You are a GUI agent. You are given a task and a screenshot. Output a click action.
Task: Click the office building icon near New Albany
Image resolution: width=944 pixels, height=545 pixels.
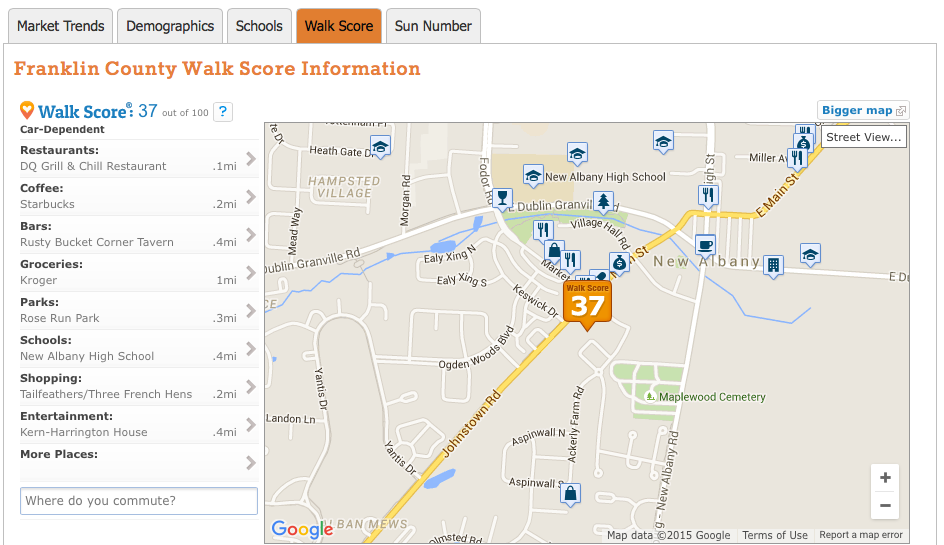pos(772,265)
